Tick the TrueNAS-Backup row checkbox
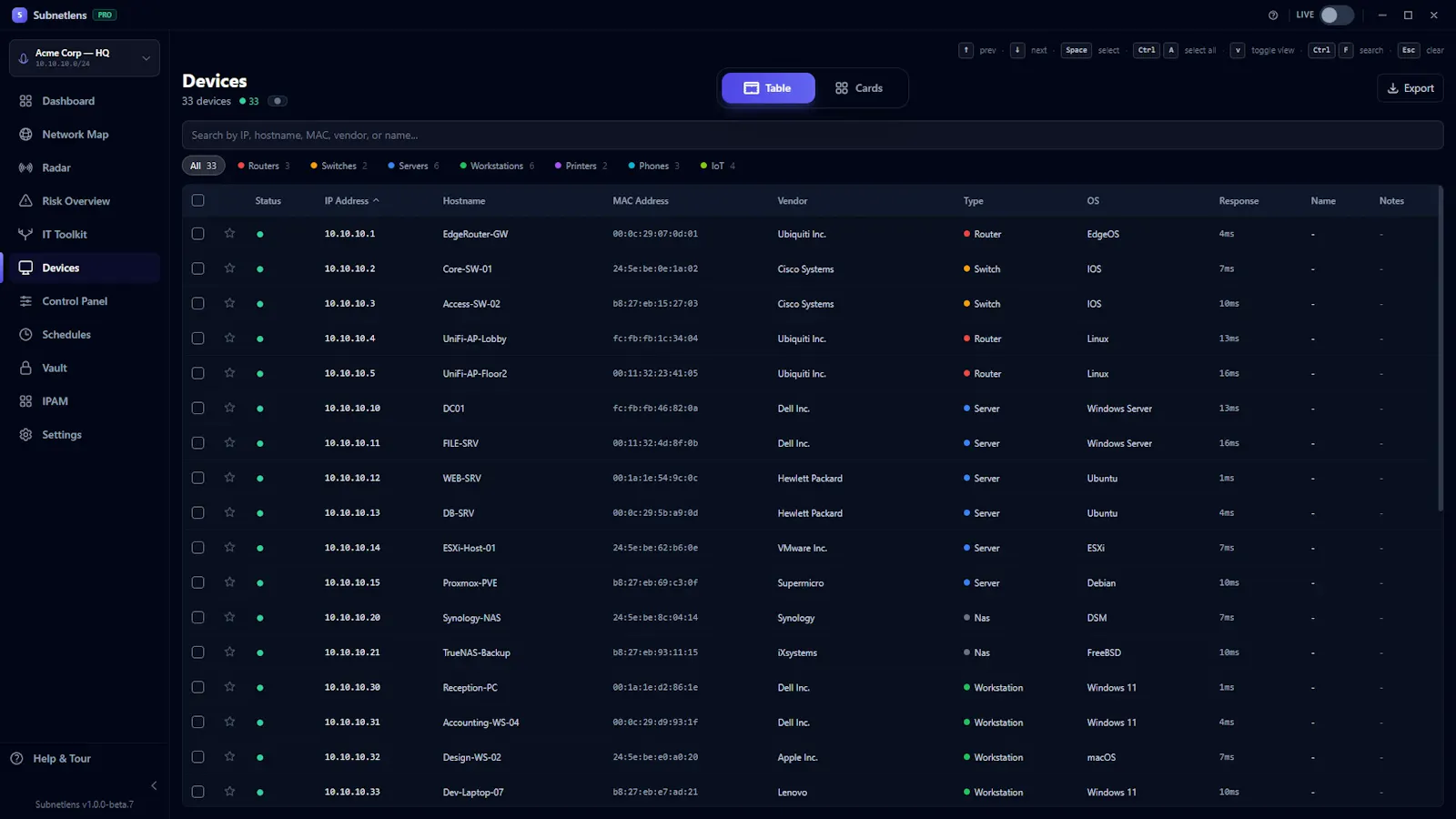The width and height of the screenshot is (1456, 819). coord(197,652)
